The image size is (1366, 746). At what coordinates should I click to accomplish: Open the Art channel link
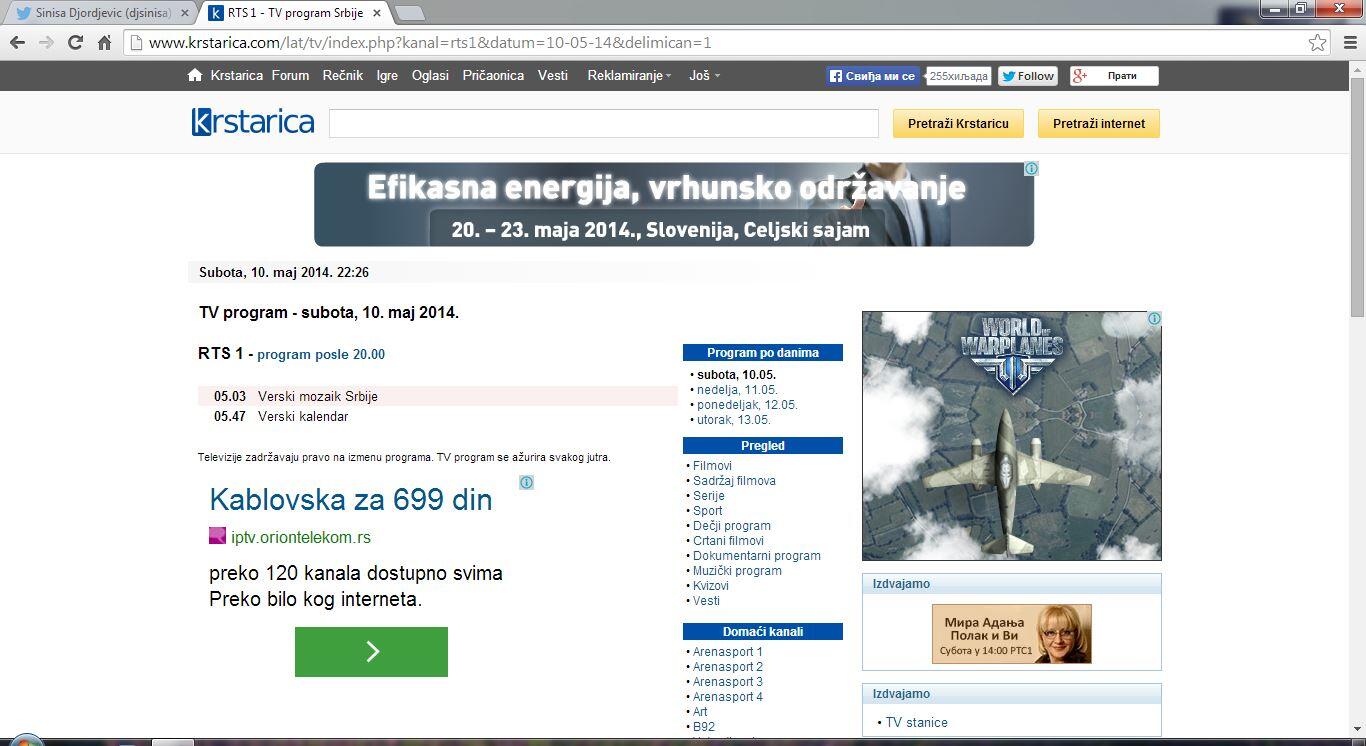(x=700, y=712)
